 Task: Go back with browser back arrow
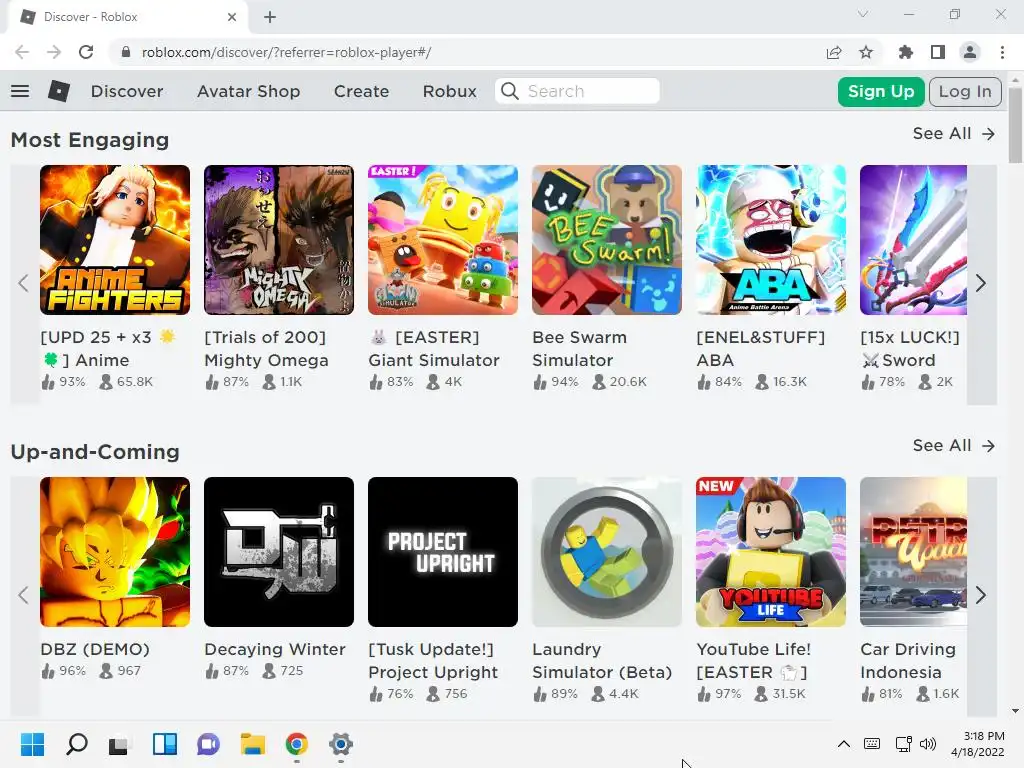click(x=22, y=52)
